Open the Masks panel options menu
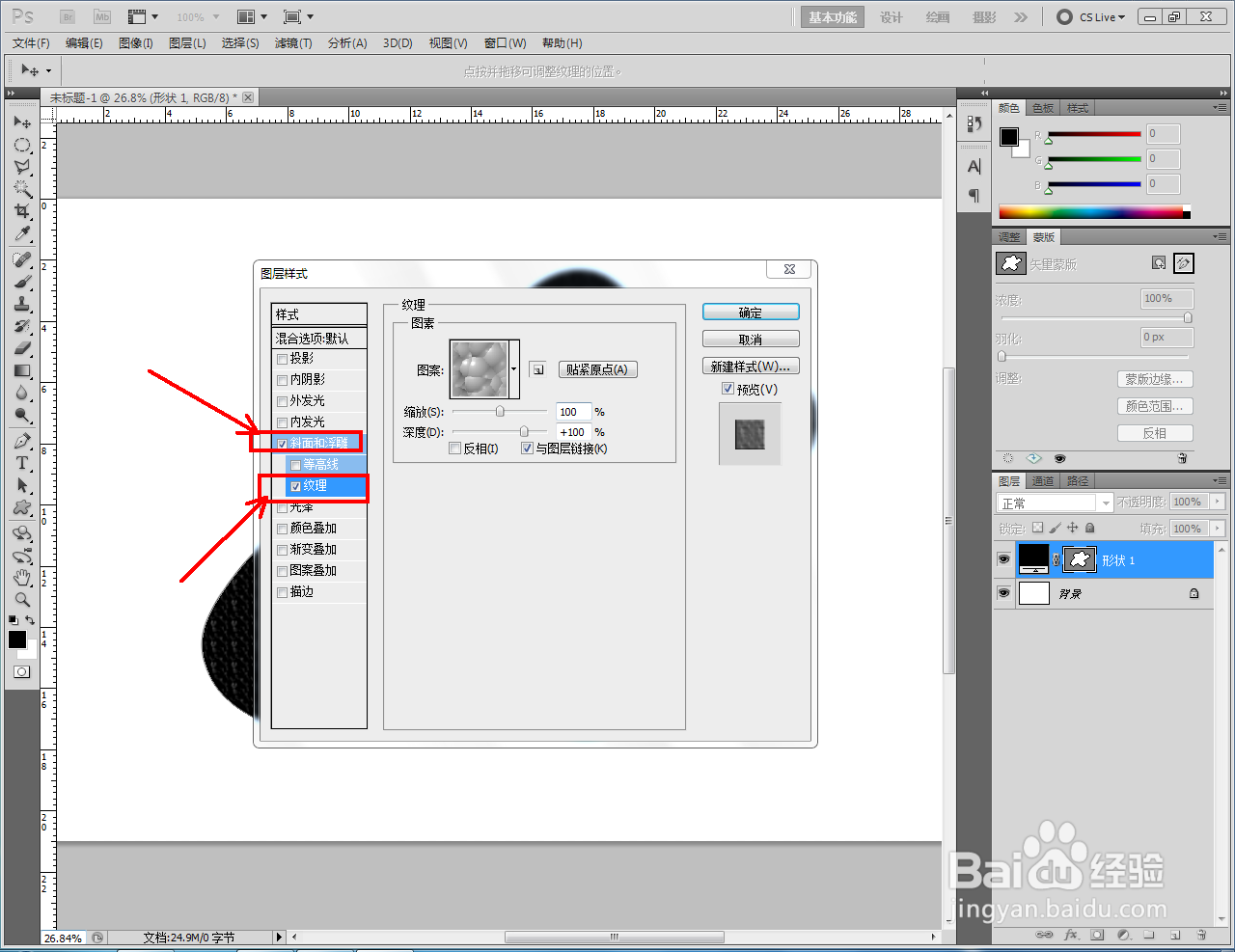Viewport: 1235px width, 952px height. [1220, 236]
